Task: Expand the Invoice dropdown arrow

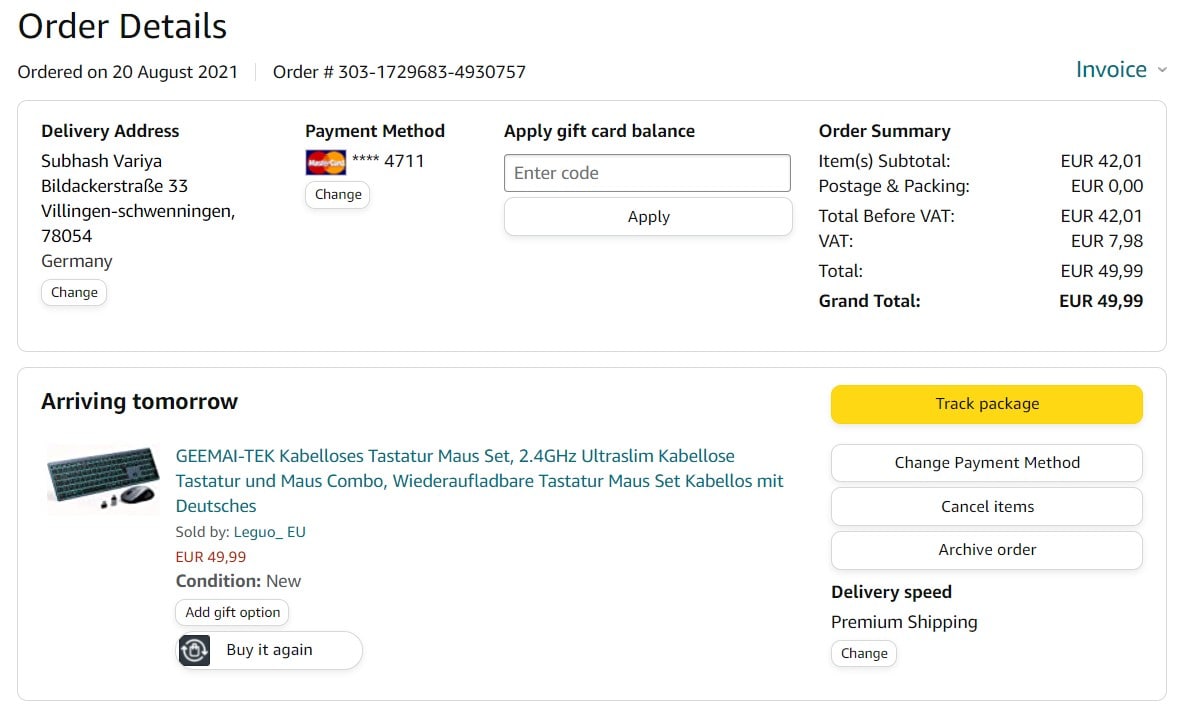Action: coord(1162,70)
